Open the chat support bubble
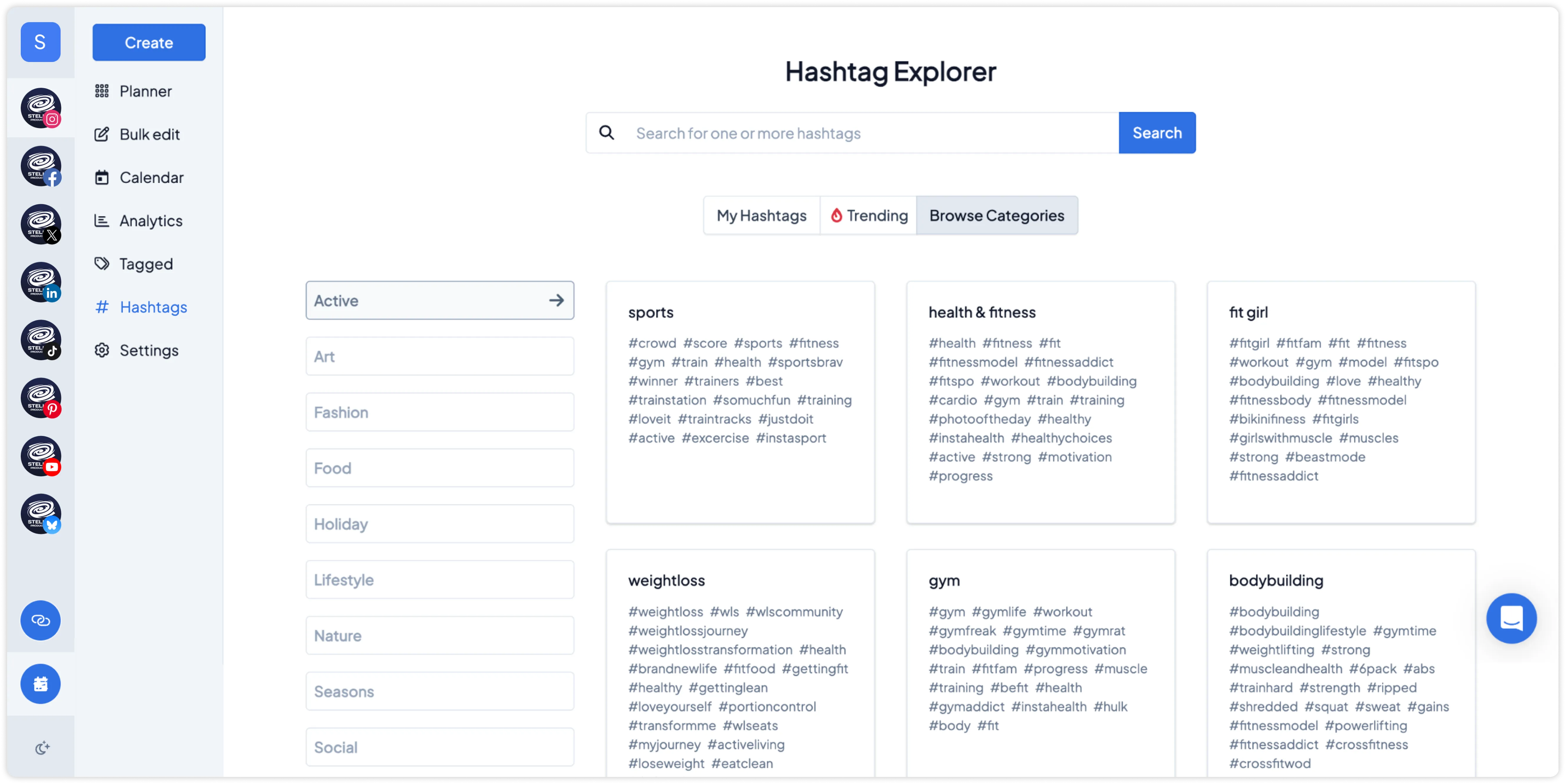The image size is (1566, 784). [1511, 619]
